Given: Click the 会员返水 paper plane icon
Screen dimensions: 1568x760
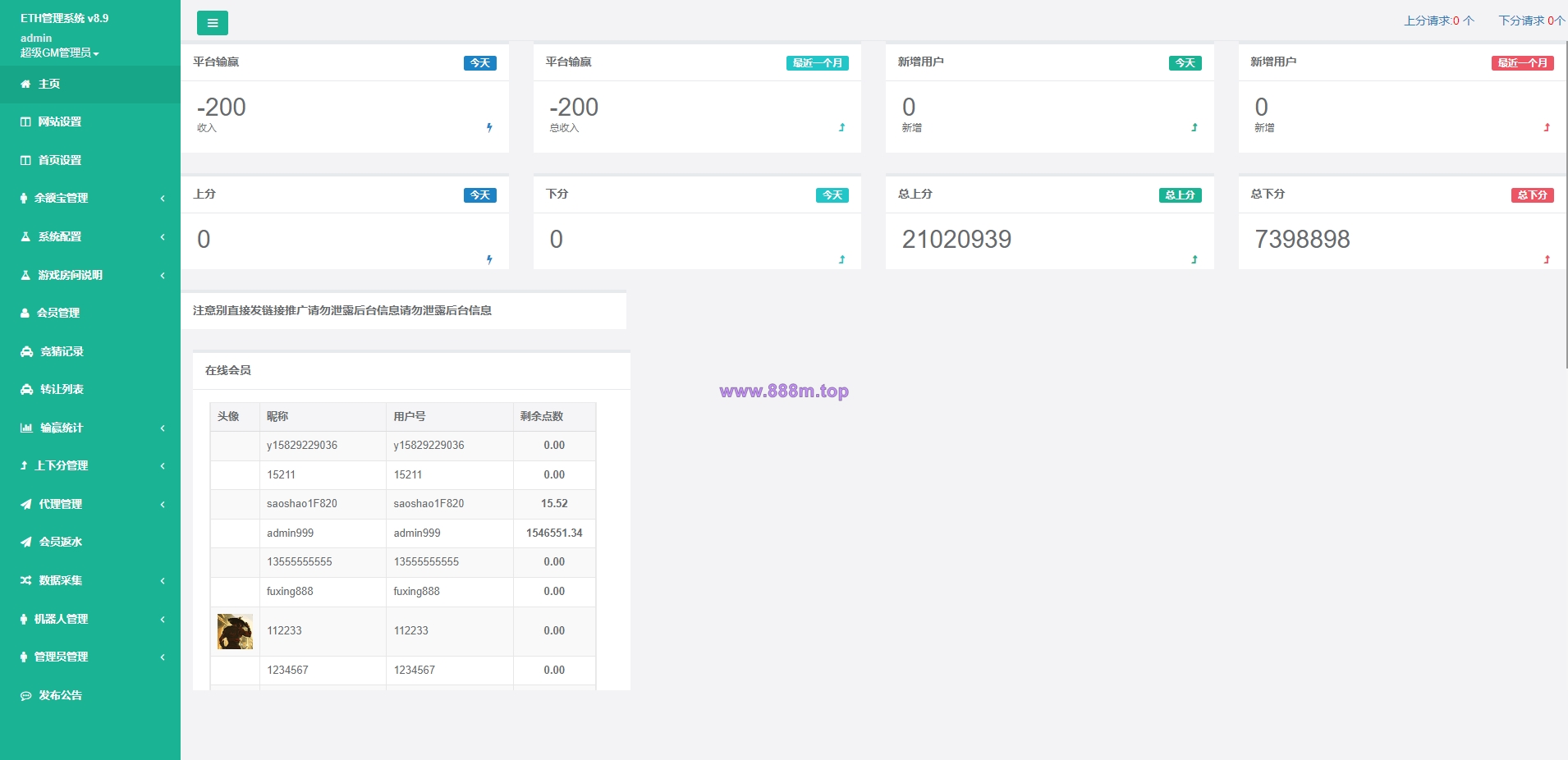Looking at the screenshot, I should coord(25,542).
